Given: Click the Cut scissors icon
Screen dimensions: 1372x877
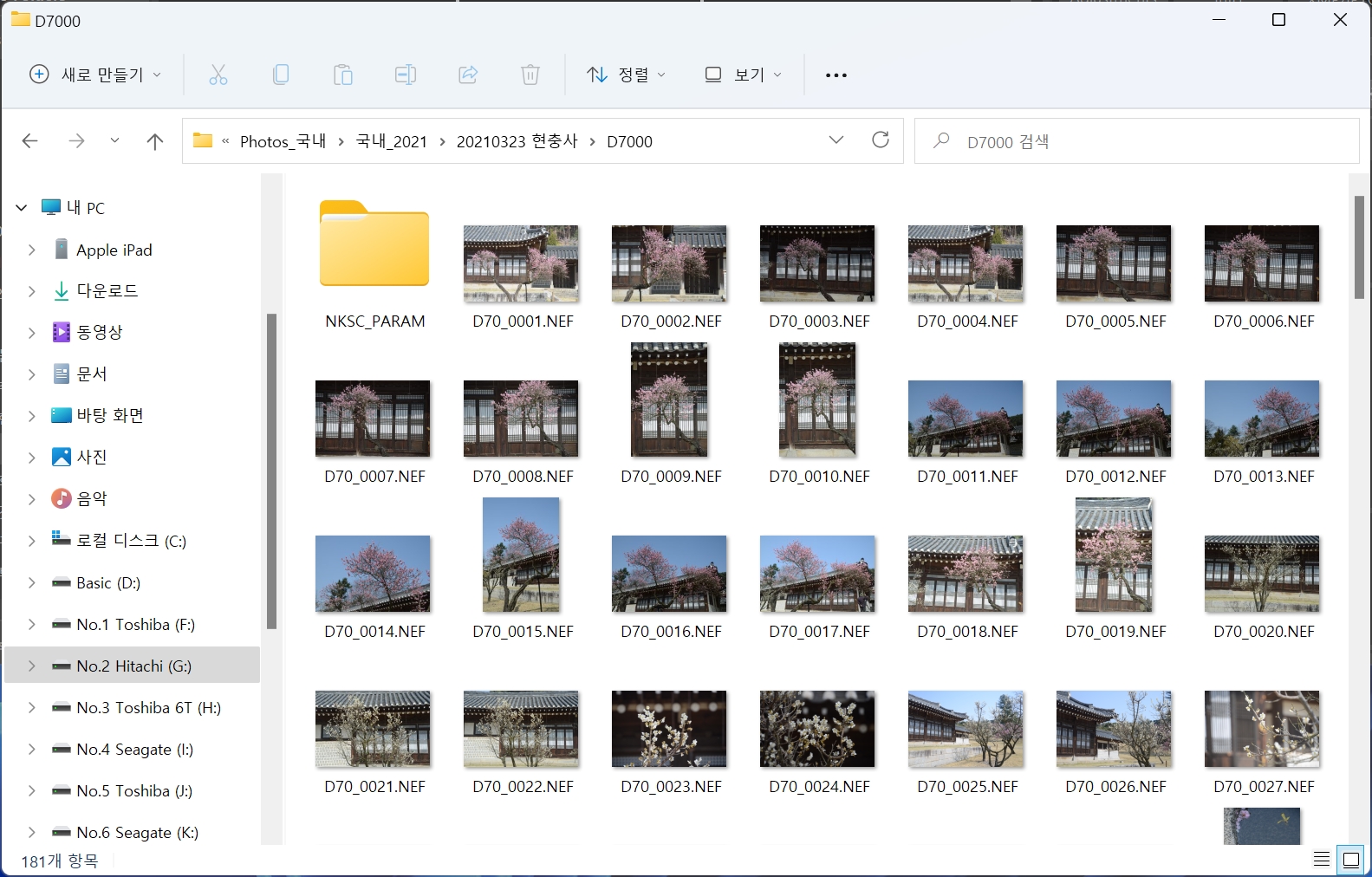Looking at the screenshot, I should click(x=218, y=75).
